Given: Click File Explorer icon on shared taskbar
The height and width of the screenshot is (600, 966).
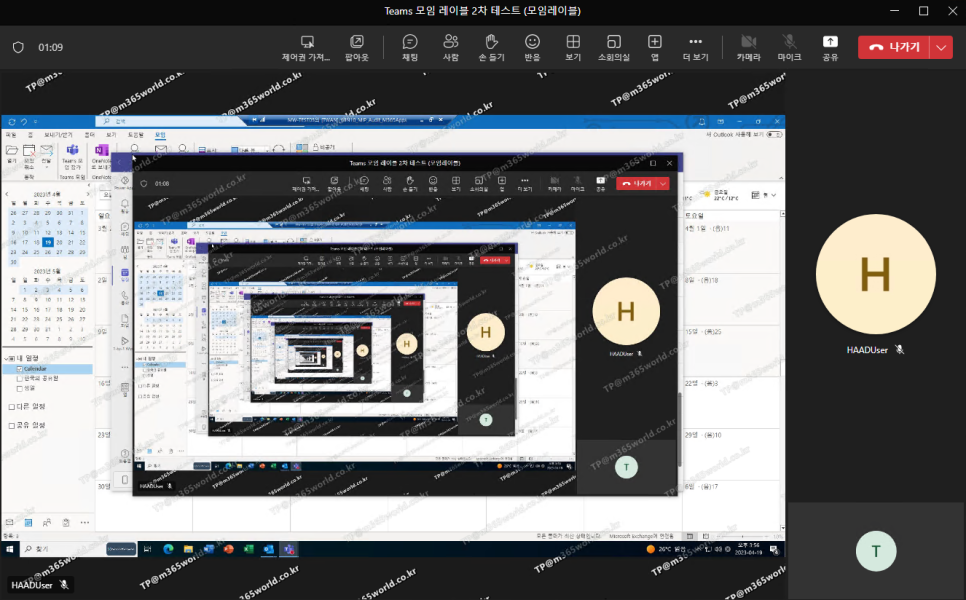Looking at the screenshot, I should pyautogui.click(x=189, y=549).
